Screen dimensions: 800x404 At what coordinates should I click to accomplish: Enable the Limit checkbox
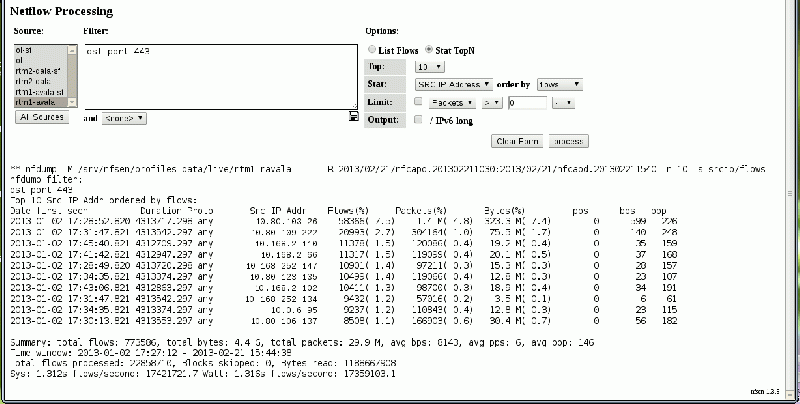tap(418, 102)
